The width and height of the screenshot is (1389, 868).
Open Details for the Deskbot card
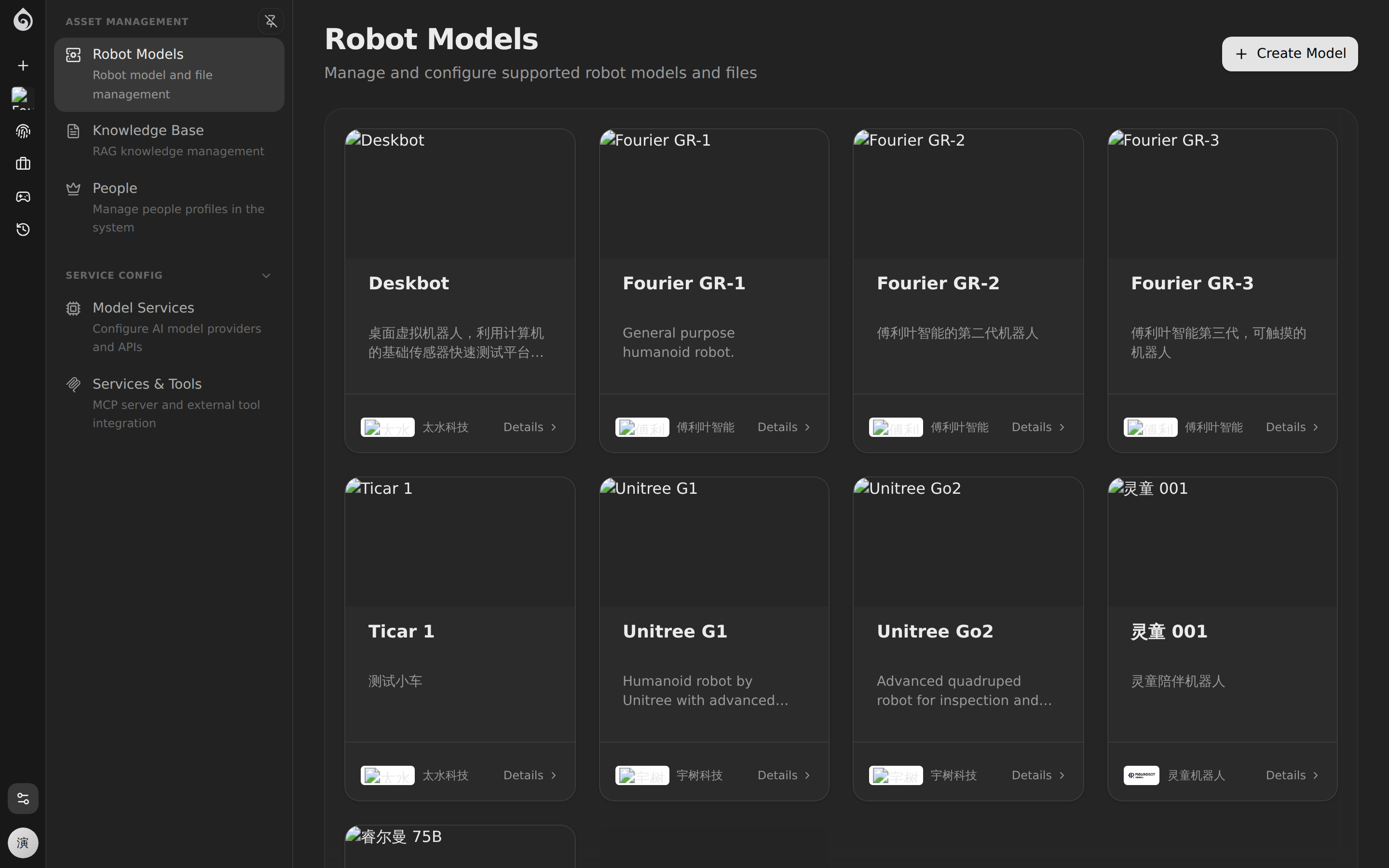click(529, 427)
